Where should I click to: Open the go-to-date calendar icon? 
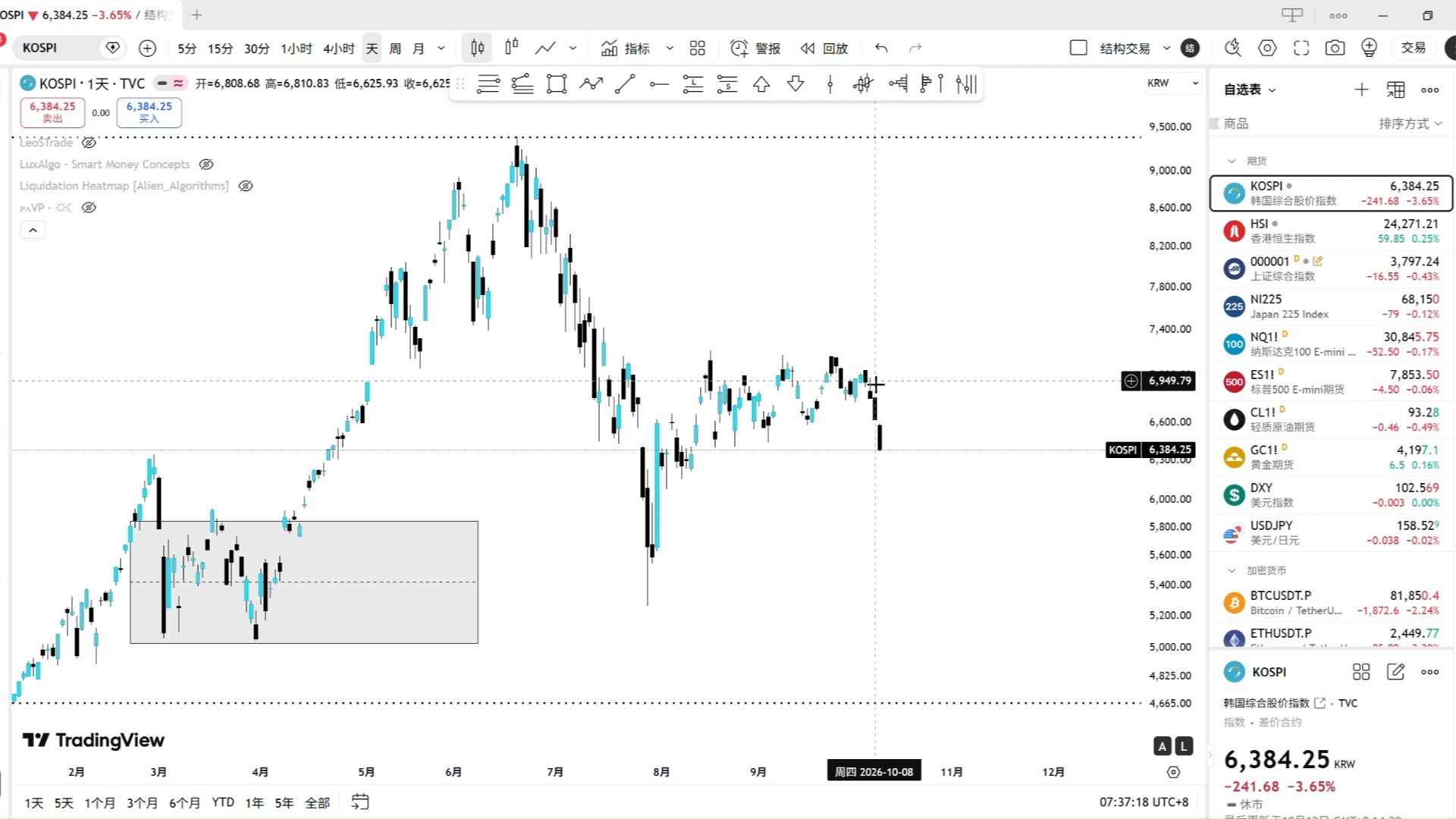coord(360,802)
